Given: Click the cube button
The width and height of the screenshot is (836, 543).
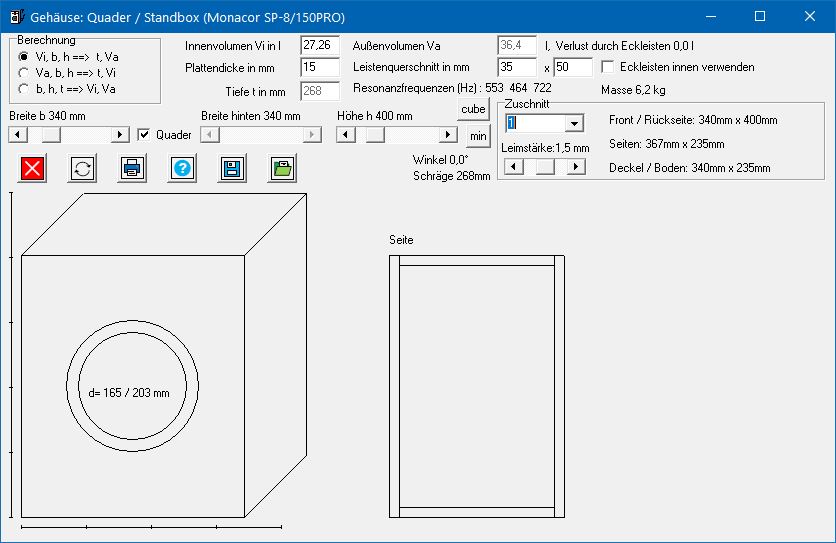Looking at the screenshot, I should (473, 109).
